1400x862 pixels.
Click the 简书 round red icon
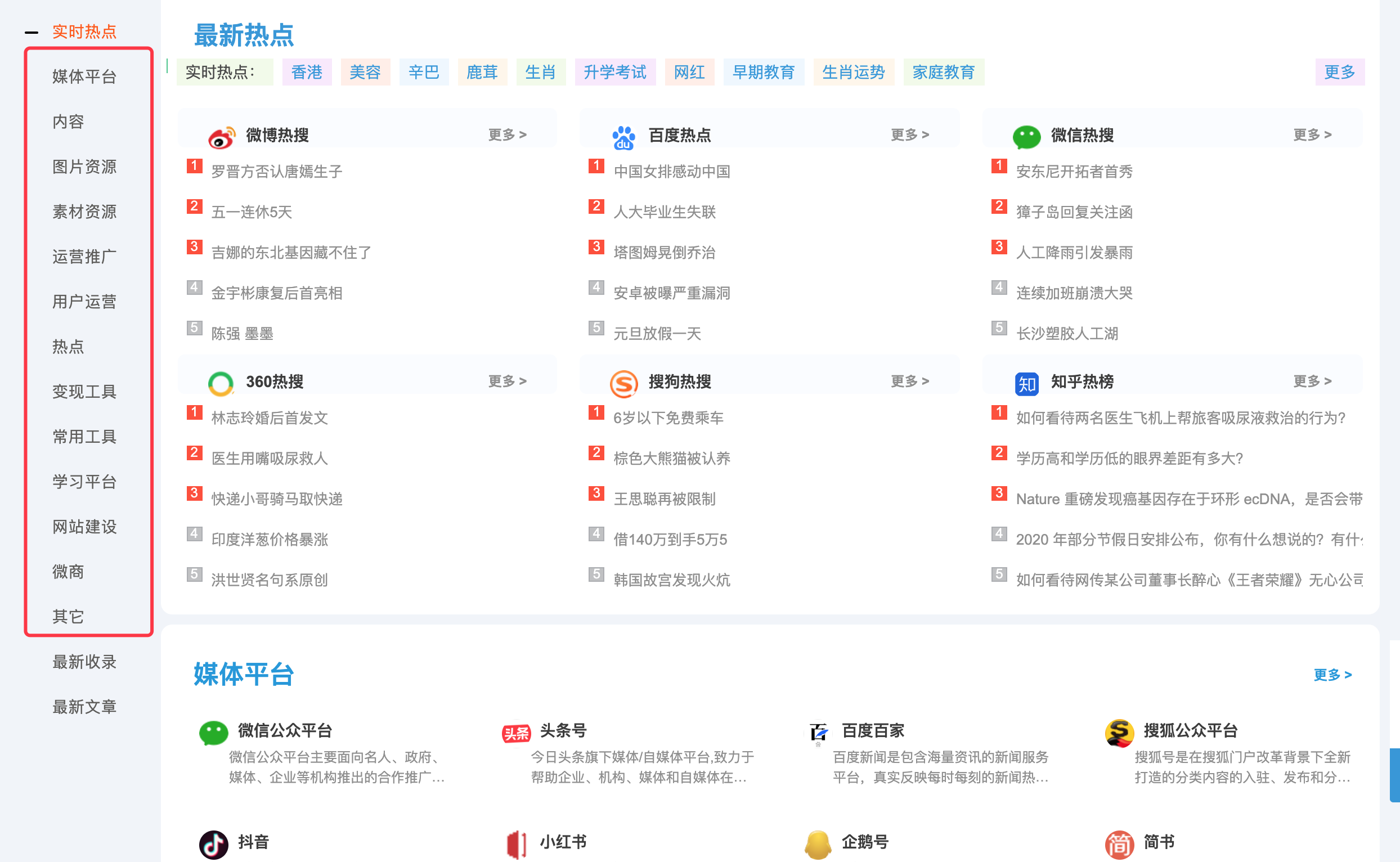coord(1119,845)
